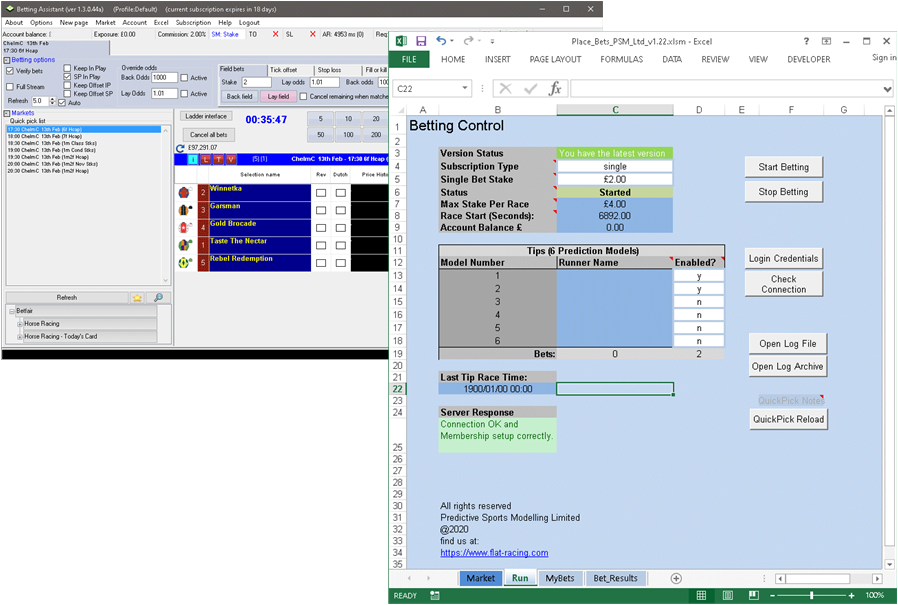The image size is (898, 605).
Task: Click the Stop Betting button
Action: pos(783,192)
